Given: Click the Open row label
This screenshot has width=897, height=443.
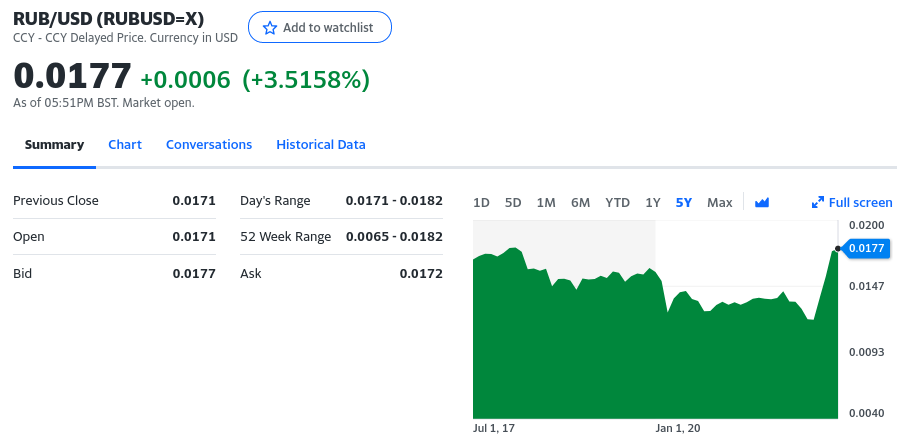Looking at the screenshot, I should [x=29, y=237].
